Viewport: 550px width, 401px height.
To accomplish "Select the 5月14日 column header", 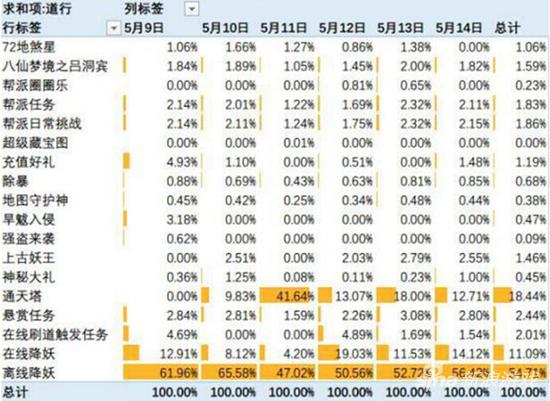I will coord(459,28).
